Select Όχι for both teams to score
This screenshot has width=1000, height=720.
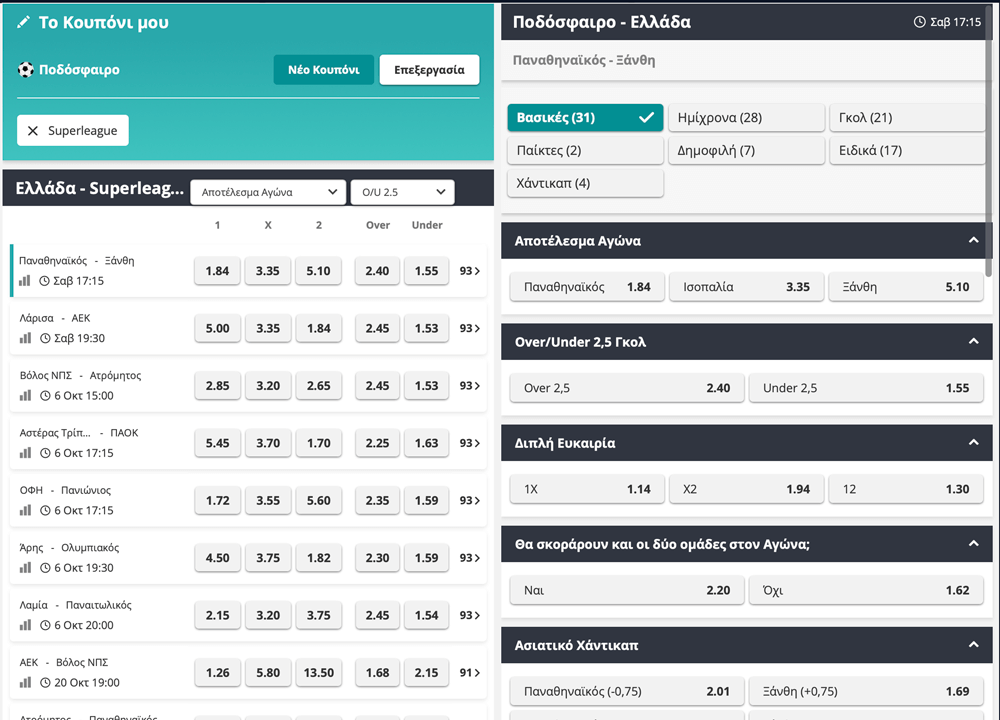[866, 591]
